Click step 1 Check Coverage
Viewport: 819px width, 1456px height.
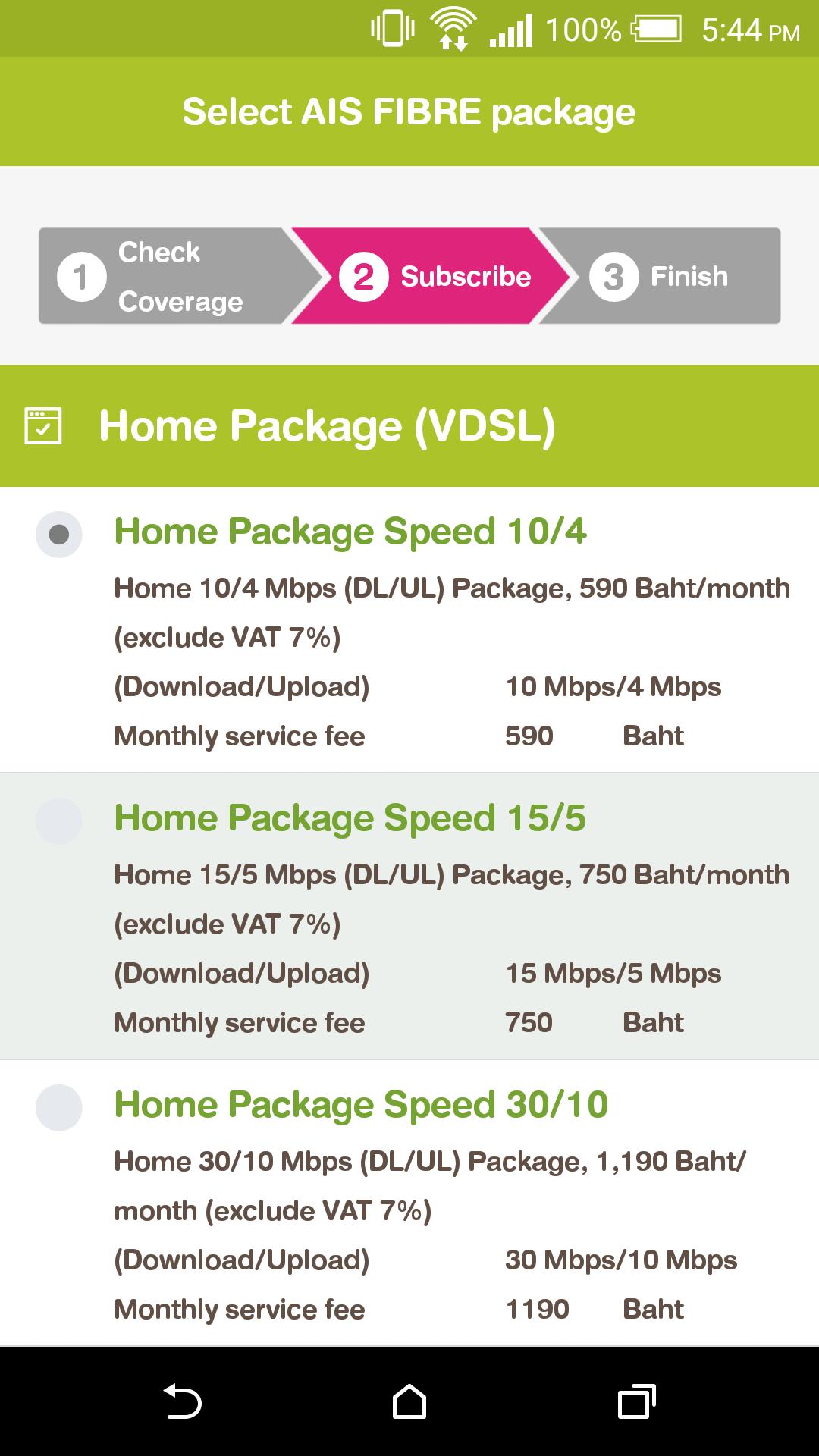(x=159, y=275)
